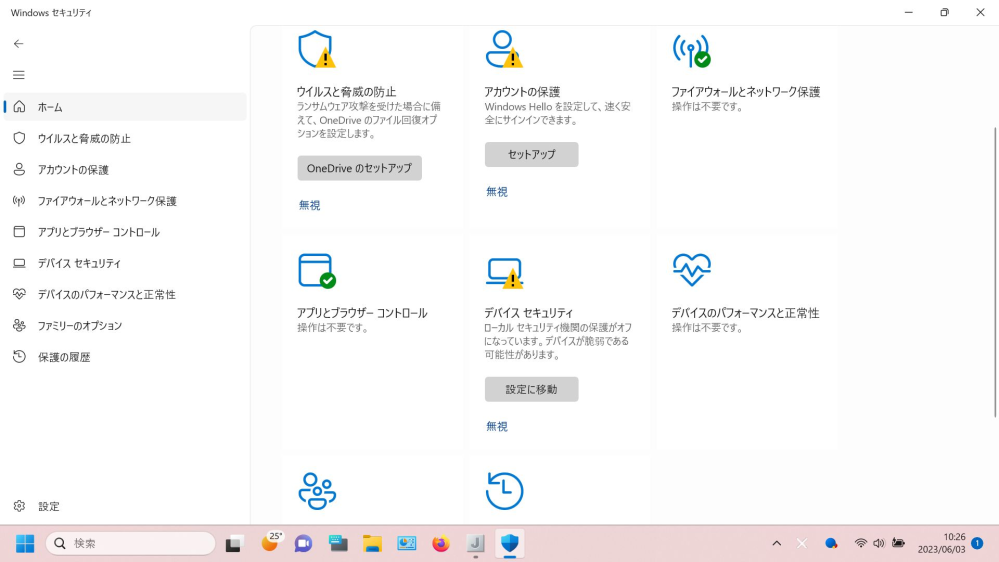This screenshot has width=999, height=562.
Task: Click the Windows Security shield taskbar icon
Action: click(x=510, y=544)
